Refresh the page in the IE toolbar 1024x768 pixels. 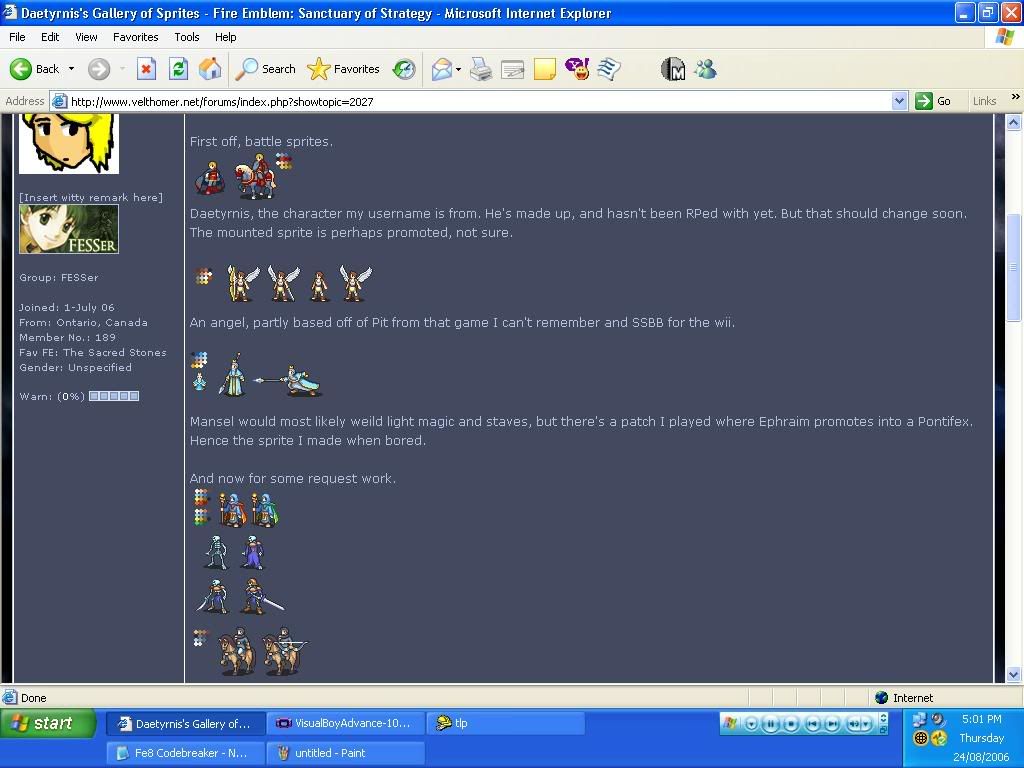point(178,69)
